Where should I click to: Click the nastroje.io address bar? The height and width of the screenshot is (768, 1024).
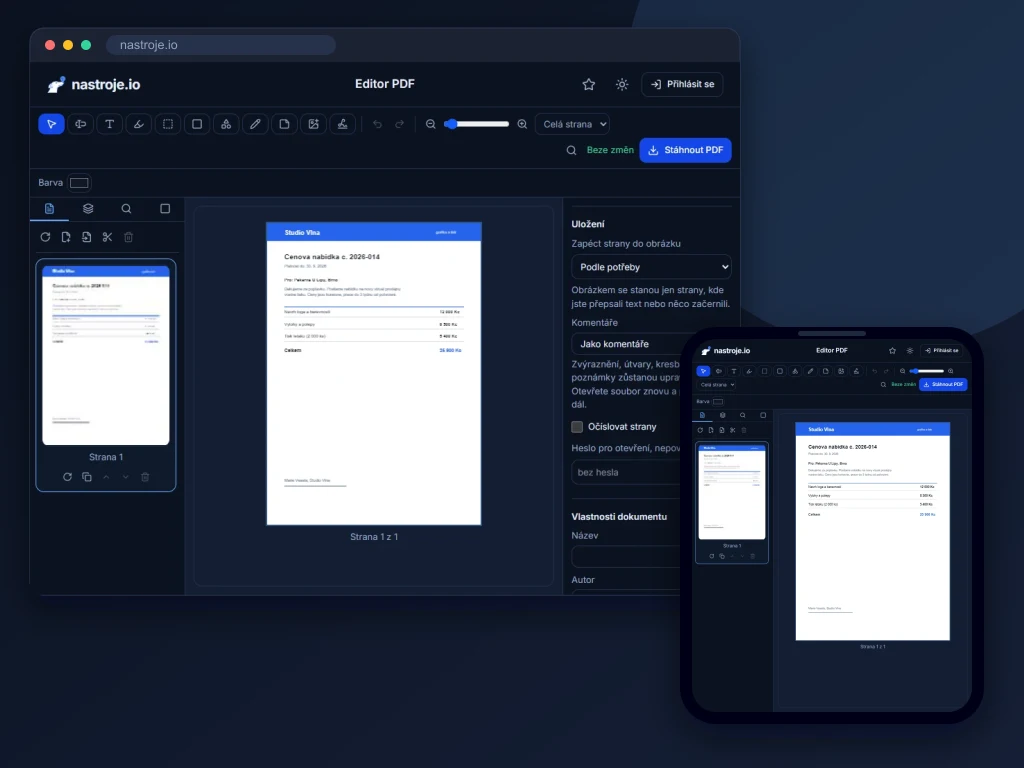(221, 45)
